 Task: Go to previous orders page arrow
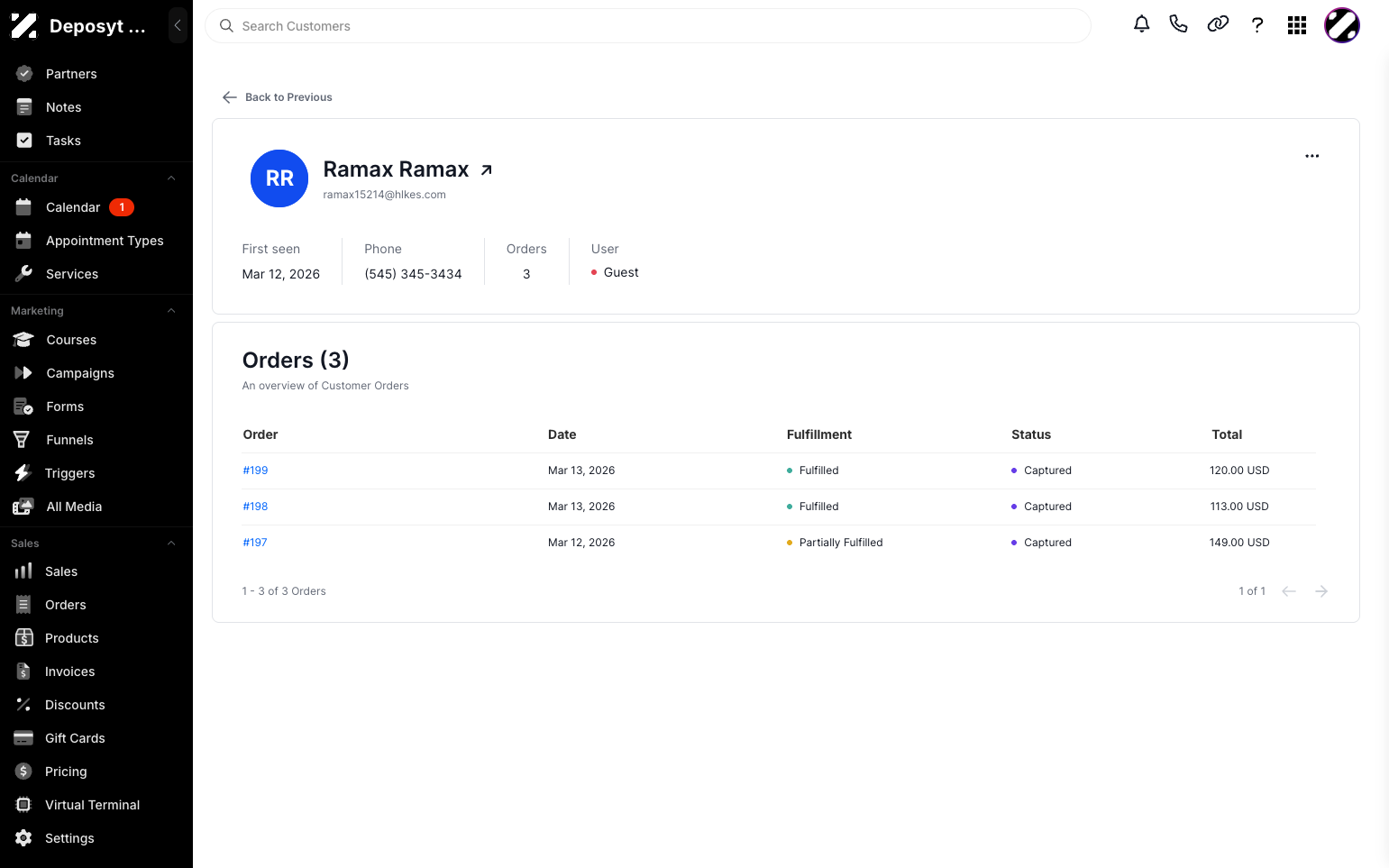(1289, 591)
